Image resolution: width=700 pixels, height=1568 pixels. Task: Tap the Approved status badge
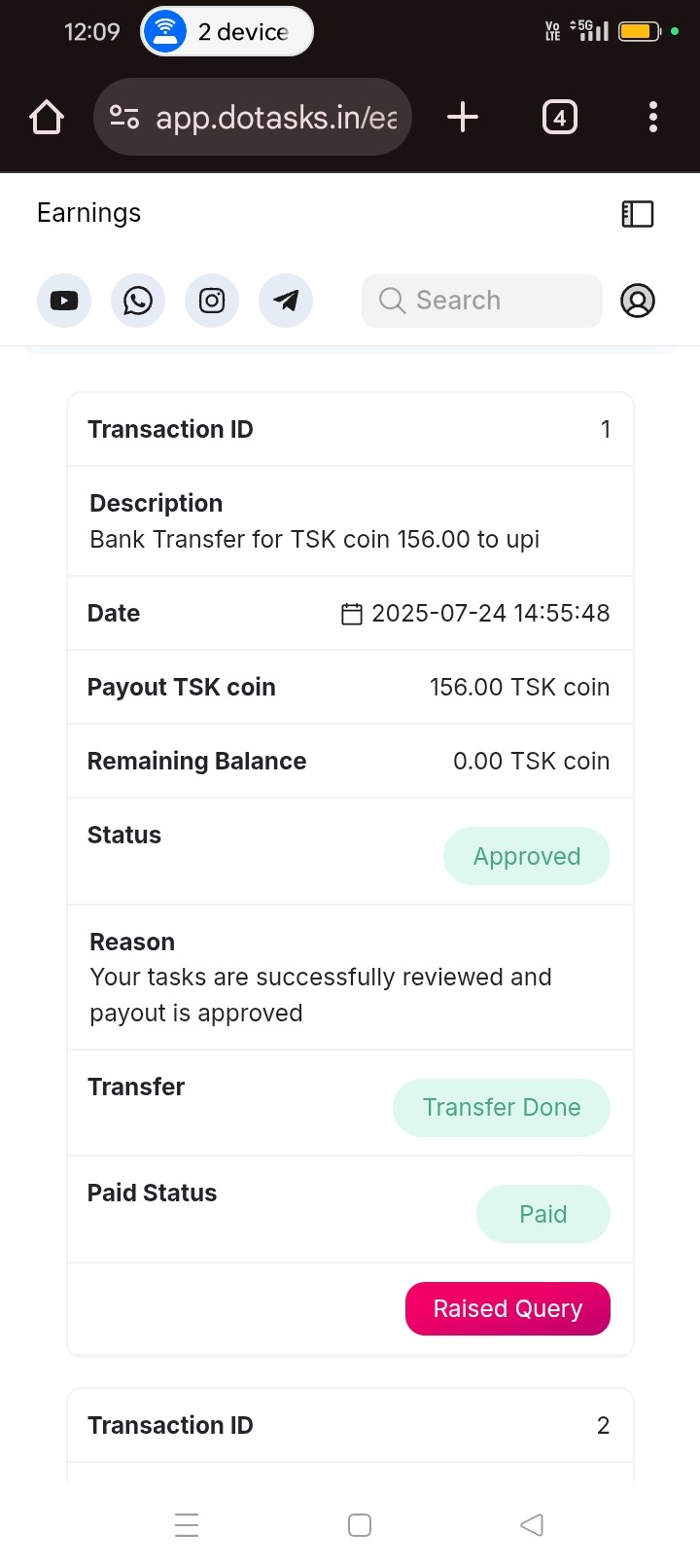pos(527,856)
